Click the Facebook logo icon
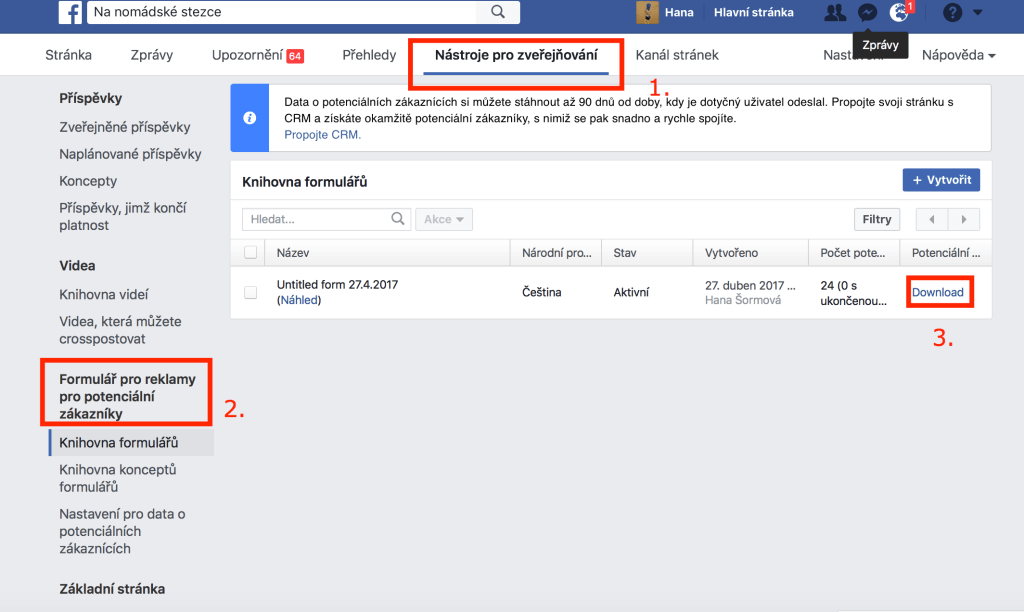 68,12
